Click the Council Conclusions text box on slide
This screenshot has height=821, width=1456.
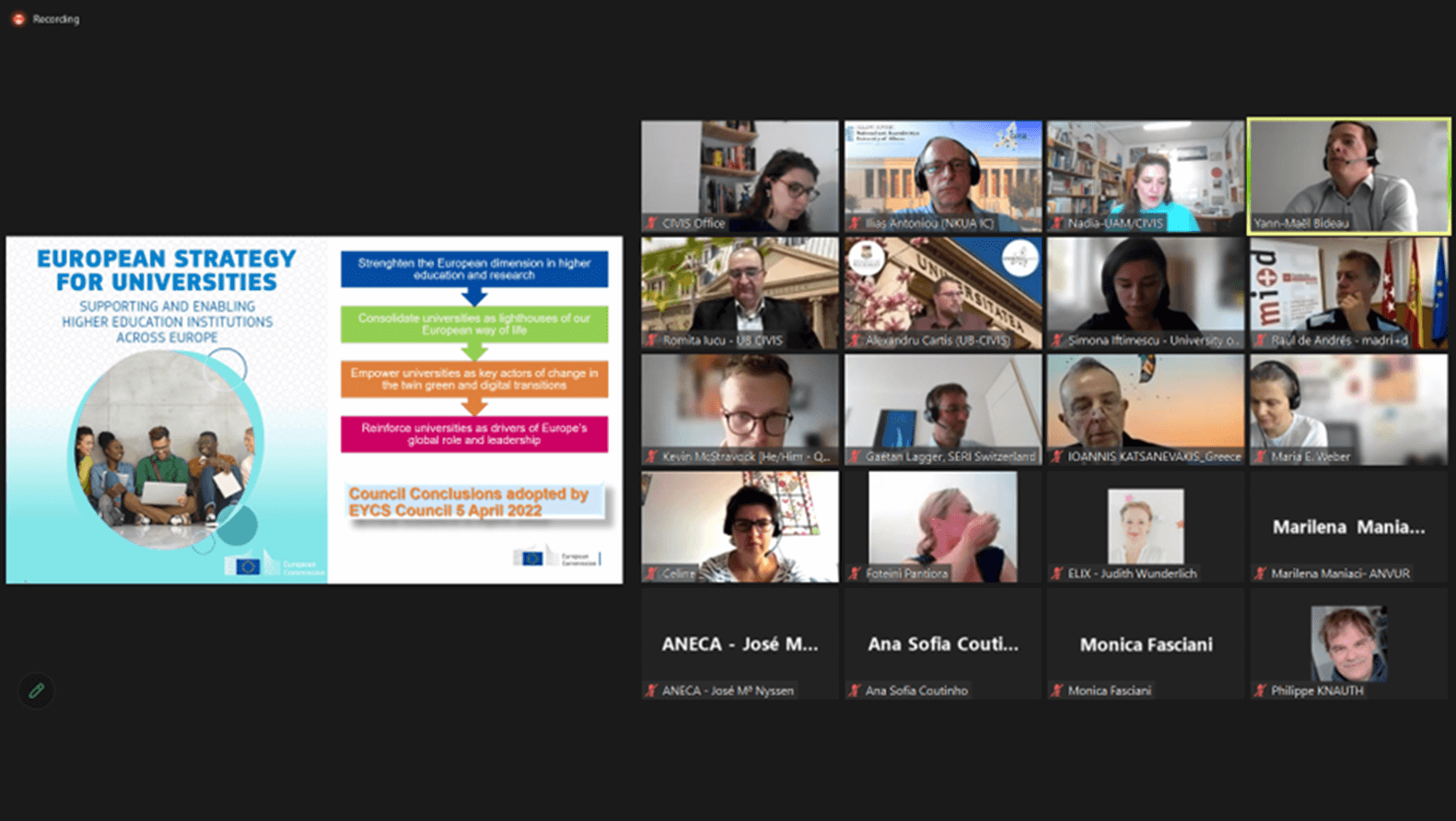[474, 503]
